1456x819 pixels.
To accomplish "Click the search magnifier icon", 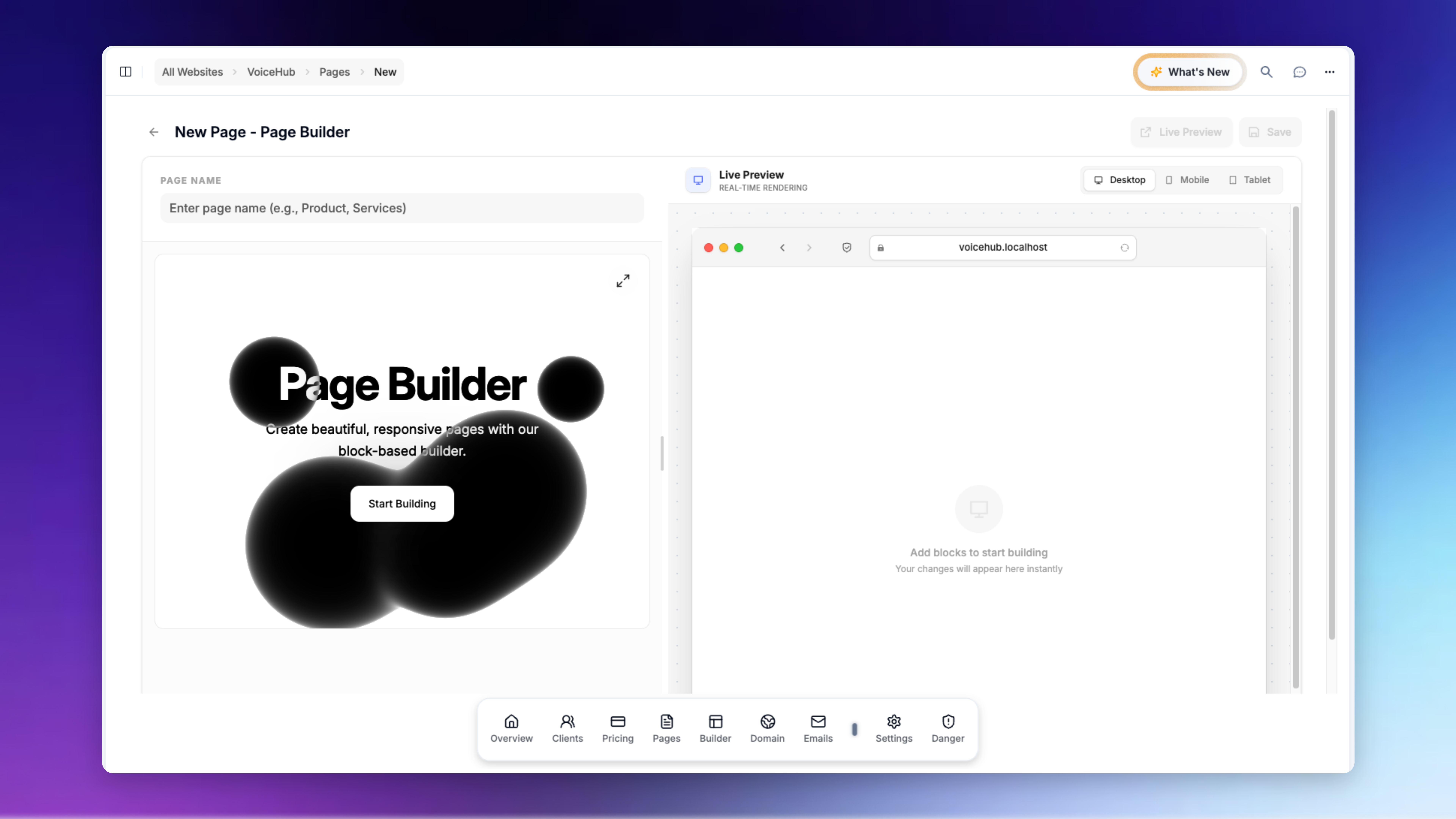I will (1266, 72).
